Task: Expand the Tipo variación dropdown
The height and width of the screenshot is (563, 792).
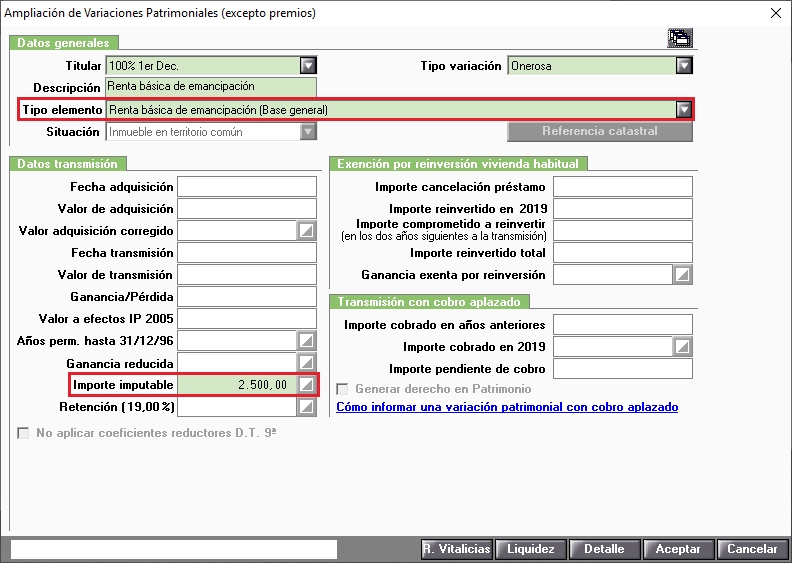Action: point(684,66)
